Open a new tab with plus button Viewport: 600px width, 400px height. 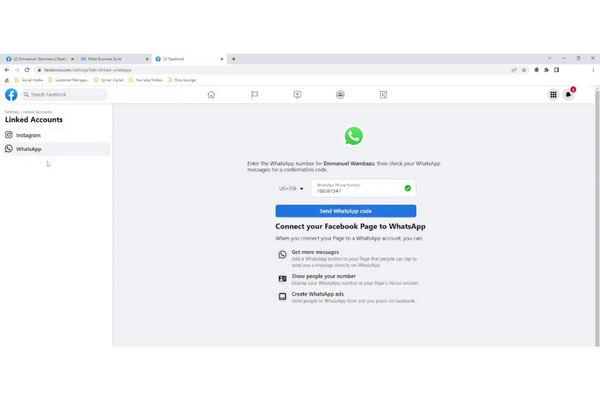(x=233, y=59)
